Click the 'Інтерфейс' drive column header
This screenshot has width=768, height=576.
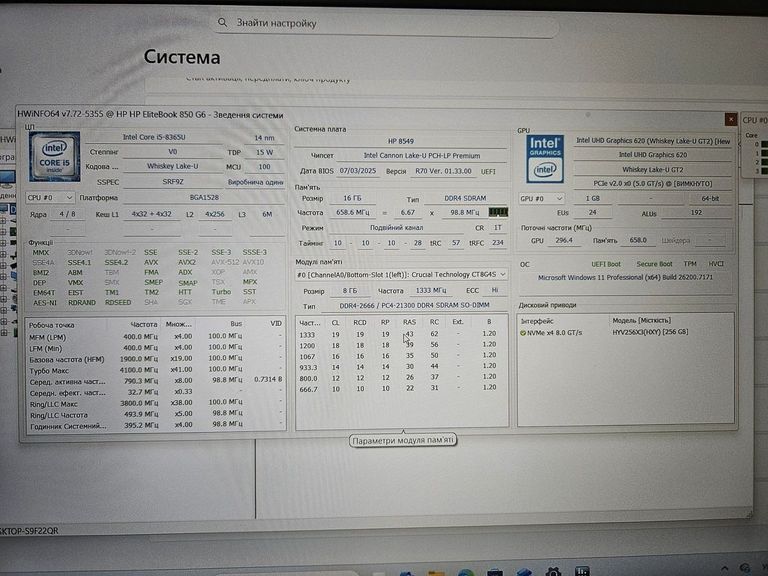[537, 320]
